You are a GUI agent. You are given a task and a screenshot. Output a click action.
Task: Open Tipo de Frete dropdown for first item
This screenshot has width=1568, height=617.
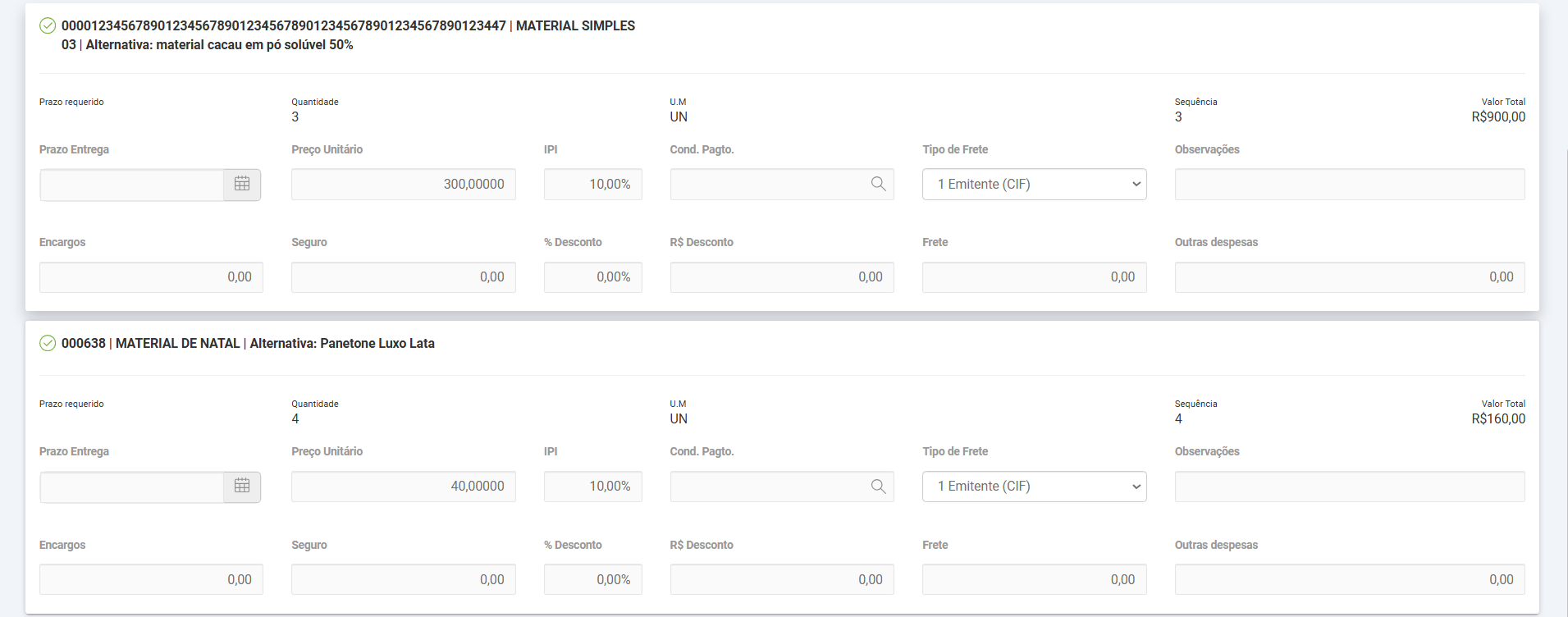(1034, 184)
